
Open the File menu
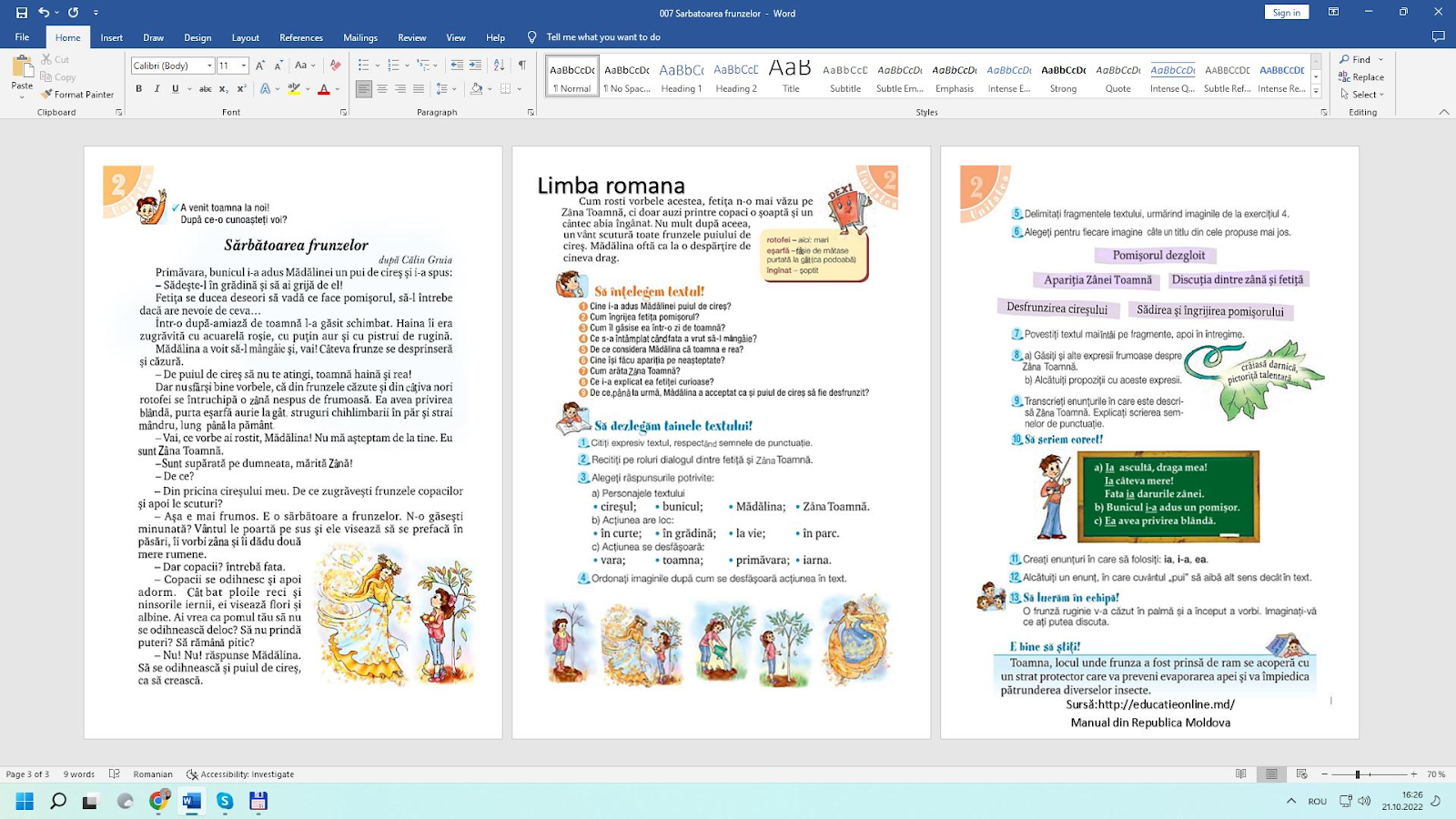(x=22, y=37)
